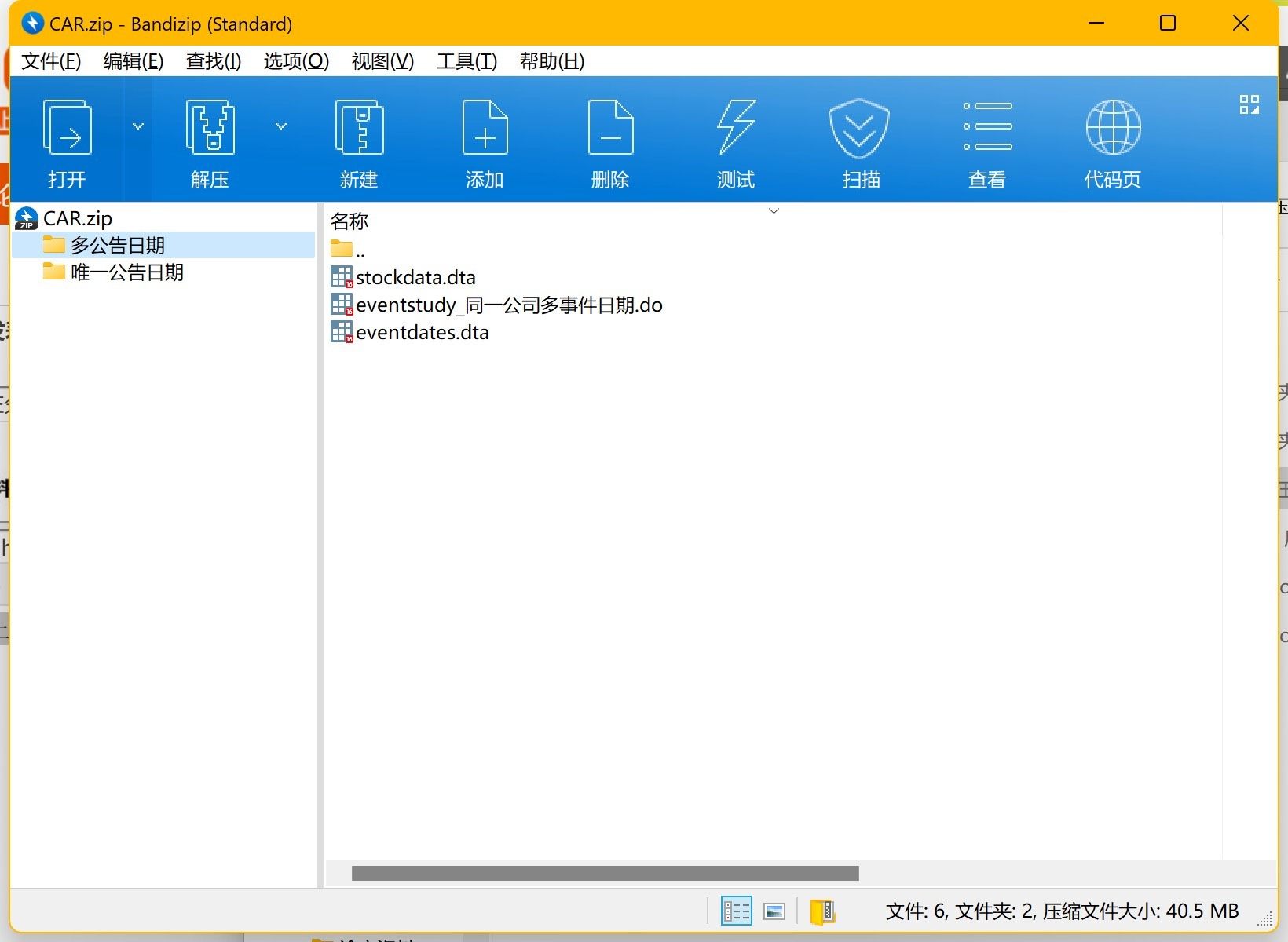Click the stockdata.dta file icon

click(x=342, y=277)
